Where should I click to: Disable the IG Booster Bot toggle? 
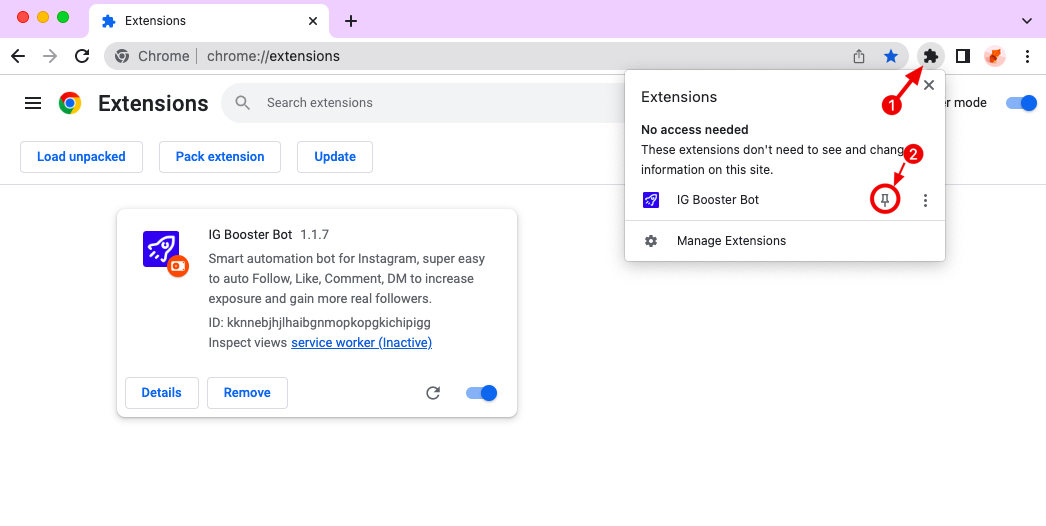482,392
